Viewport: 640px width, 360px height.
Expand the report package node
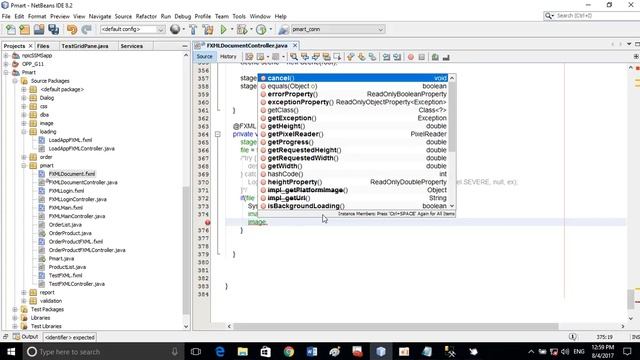(x=24, y=293)
